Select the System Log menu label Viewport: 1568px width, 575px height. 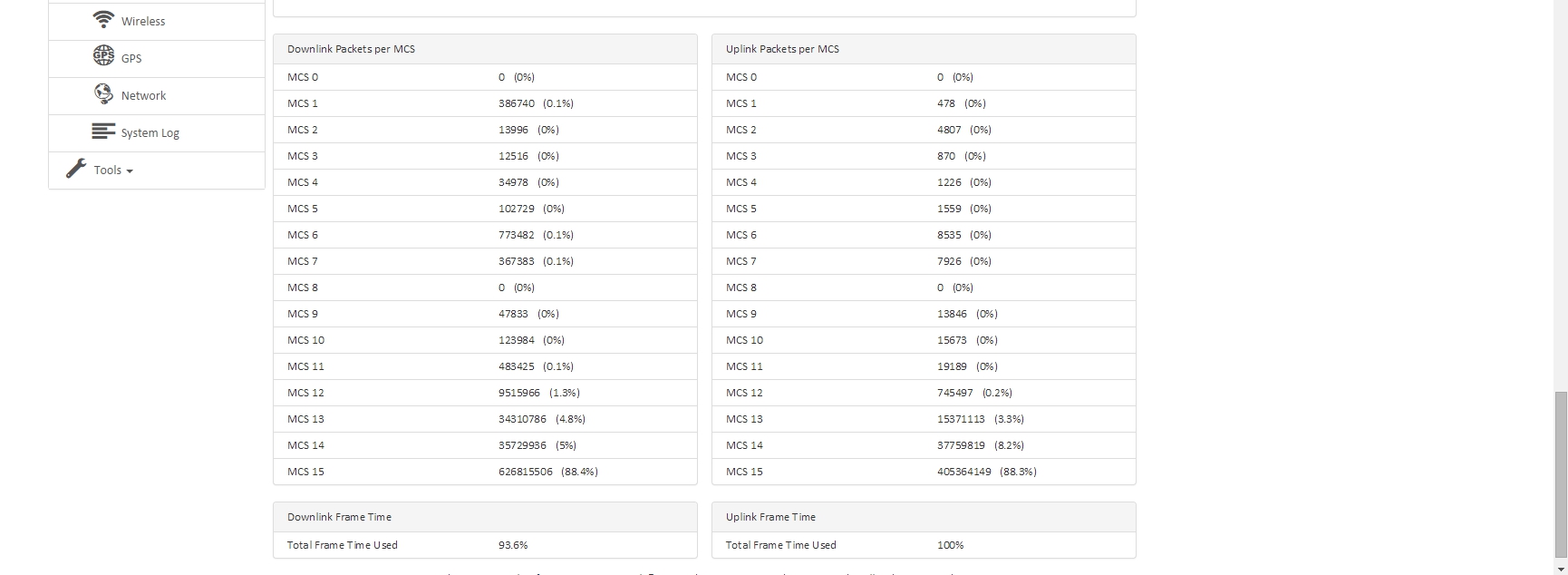coord(150,133)
